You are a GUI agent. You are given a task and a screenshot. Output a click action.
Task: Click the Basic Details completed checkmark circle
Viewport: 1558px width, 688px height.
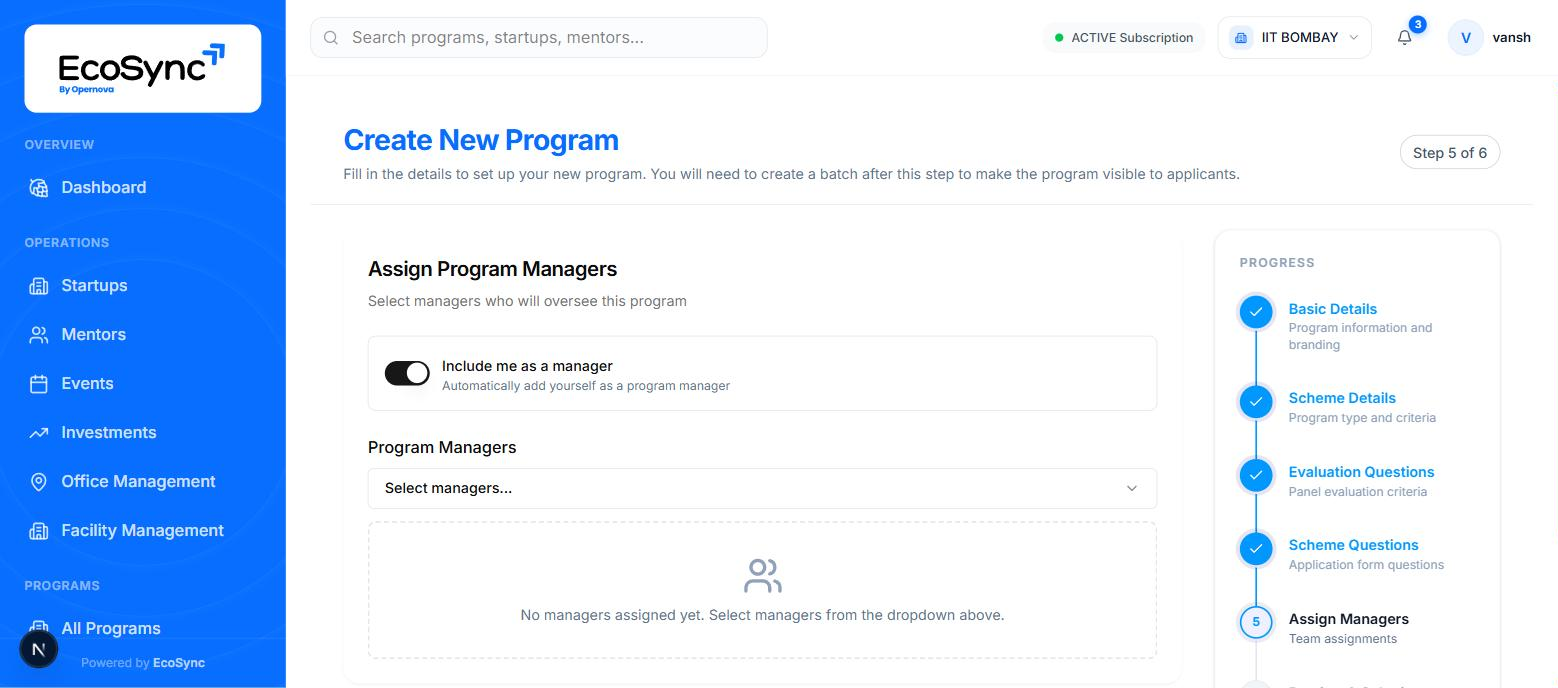tap(1256, 312)
